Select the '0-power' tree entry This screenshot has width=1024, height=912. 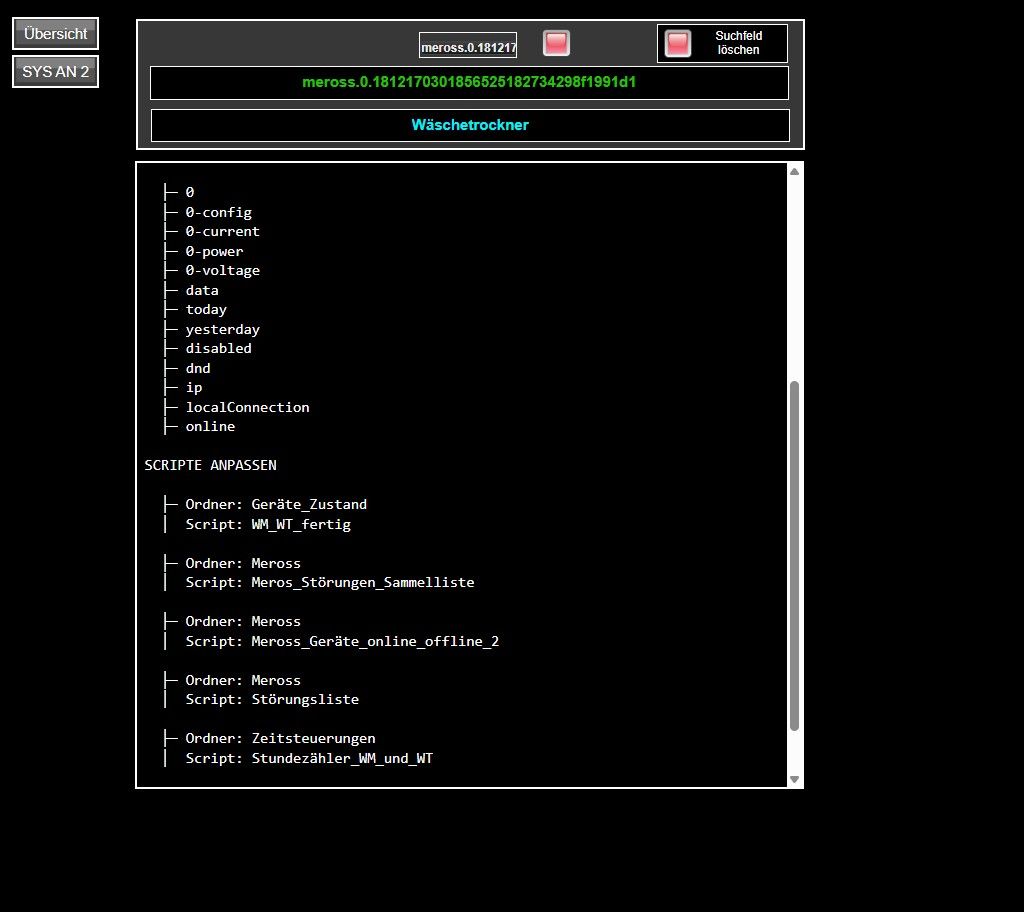click(x=214, y=252)
